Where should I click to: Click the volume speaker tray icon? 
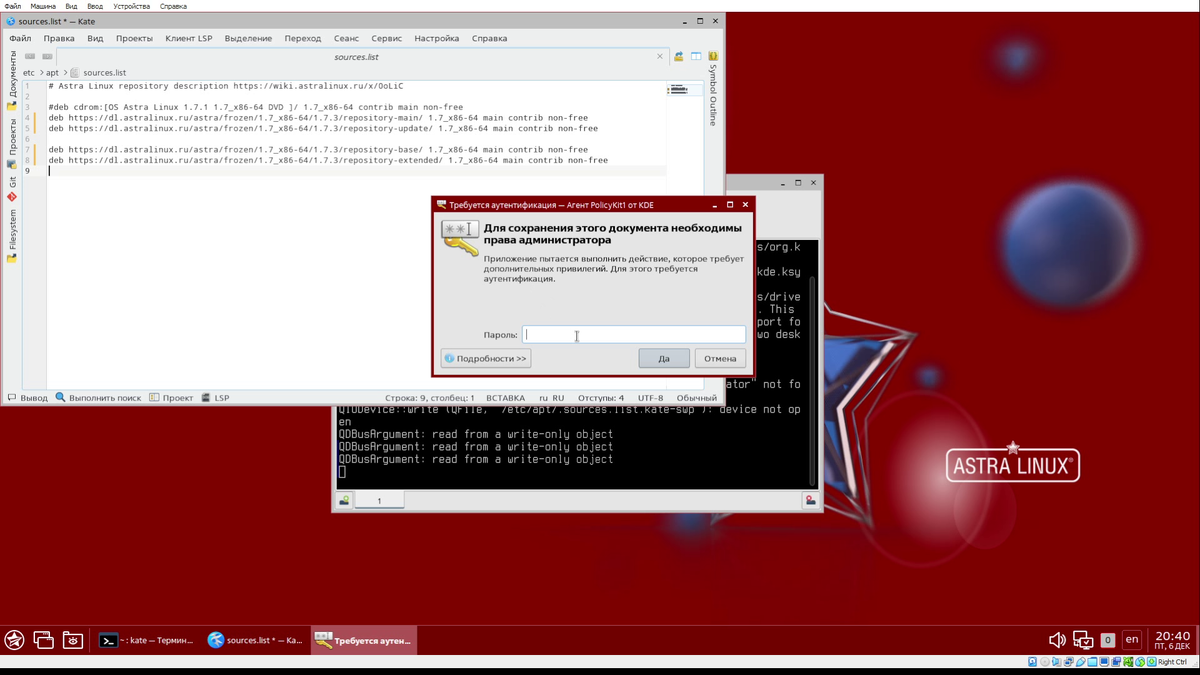(1057, 640)
